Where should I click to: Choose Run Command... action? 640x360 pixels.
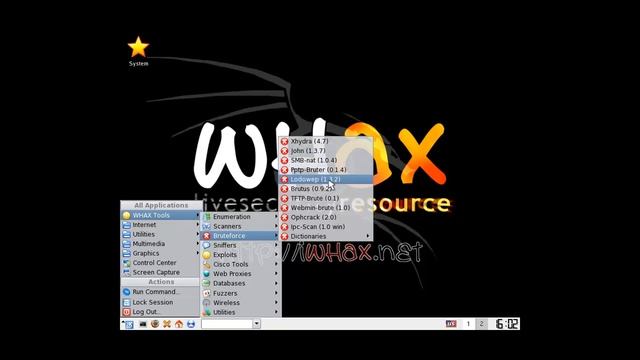[x=161, y=292]
